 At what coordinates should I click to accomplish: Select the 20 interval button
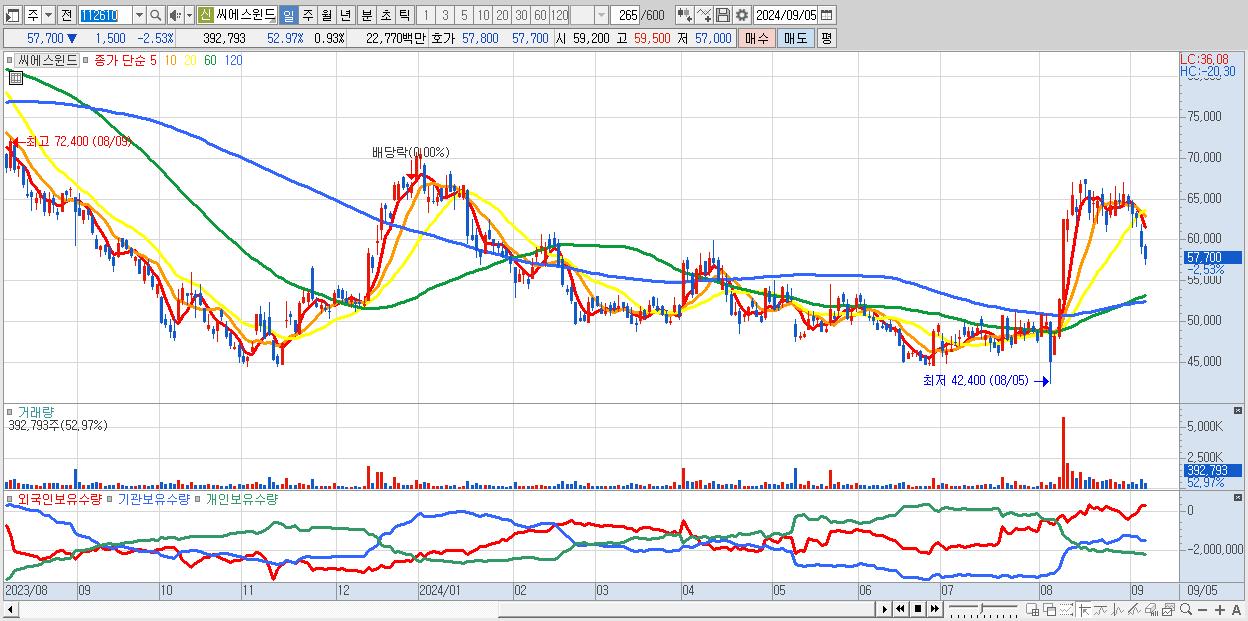pyautogui.click(x=502, y=15)
